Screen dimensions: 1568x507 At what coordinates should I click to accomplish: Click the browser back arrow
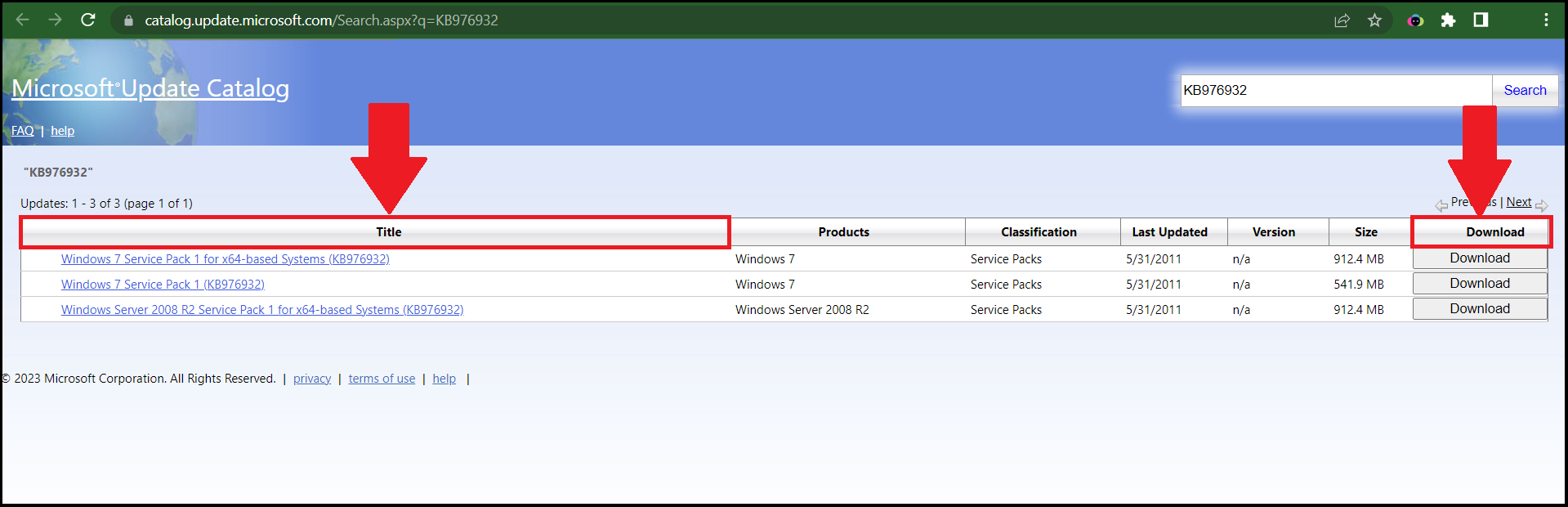click(x=23, y=20)
